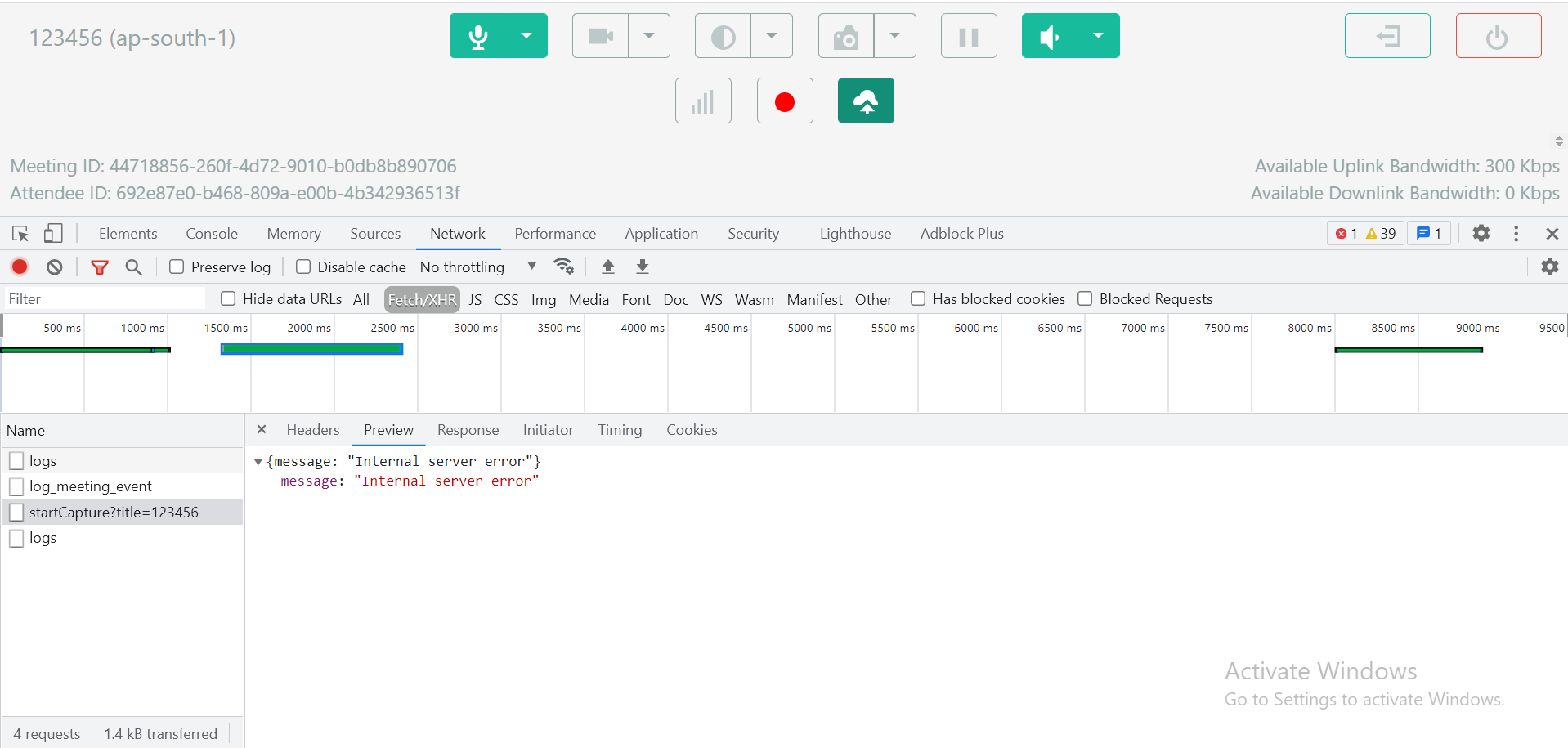This screenshot has width=1568, height=748.
Task: Open microphone device dropdown arrow
Action: [x=526, y=36]
